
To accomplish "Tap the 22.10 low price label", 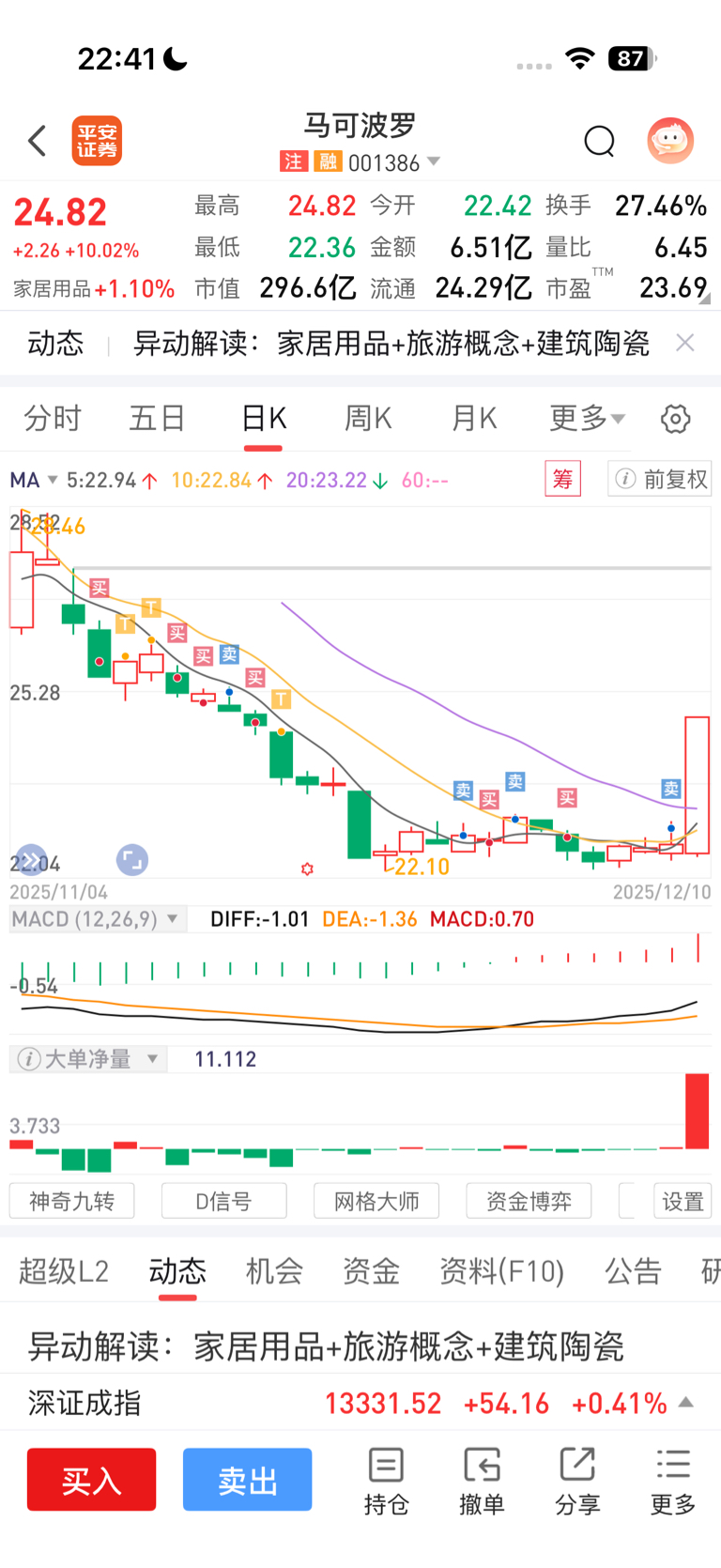I will click(x=422, y=867).
